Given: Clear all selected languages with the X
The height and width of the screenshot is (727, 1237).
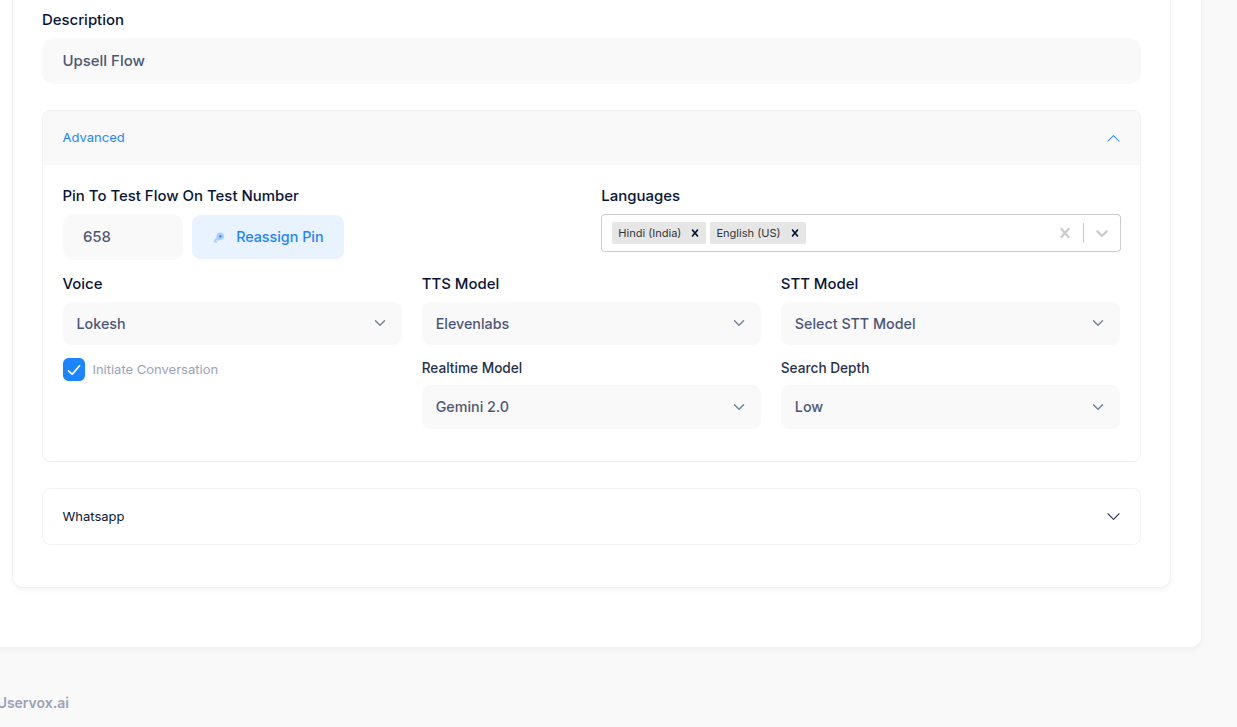Looking at the screenshot, I should 1065,233.
